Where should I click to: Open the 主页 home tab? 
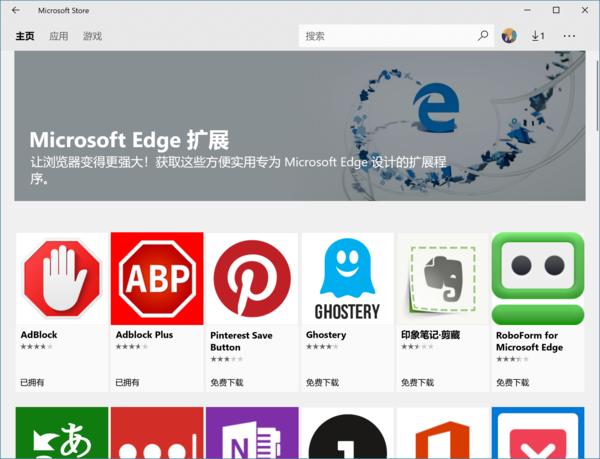25,36
